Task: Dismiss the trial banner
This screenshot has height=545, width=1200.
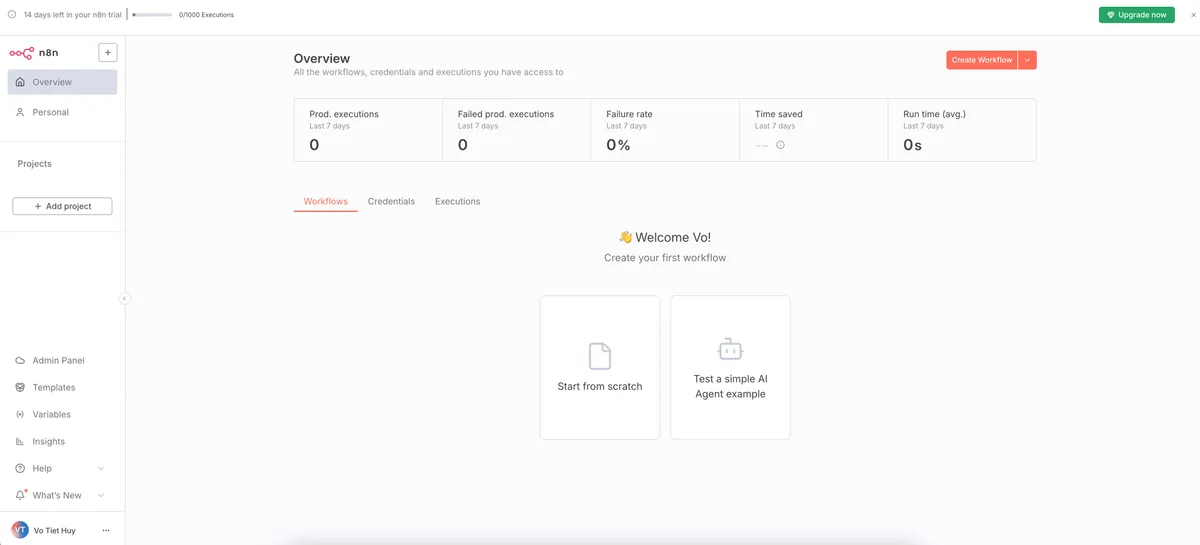Action: coord(1192,15)
